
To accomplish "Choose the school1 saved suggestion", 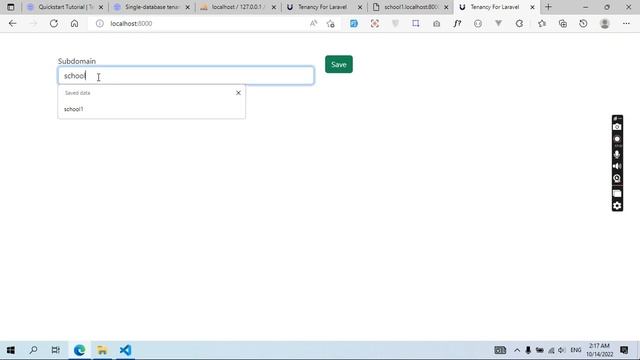I will [151, 109].
